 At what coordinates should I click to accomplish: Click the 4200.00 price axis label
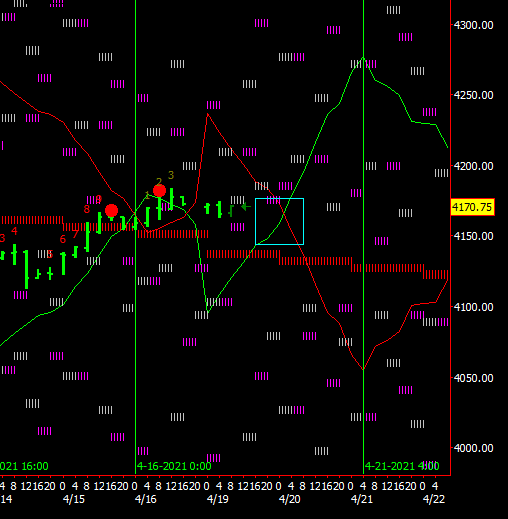click(x=473, y=166)
